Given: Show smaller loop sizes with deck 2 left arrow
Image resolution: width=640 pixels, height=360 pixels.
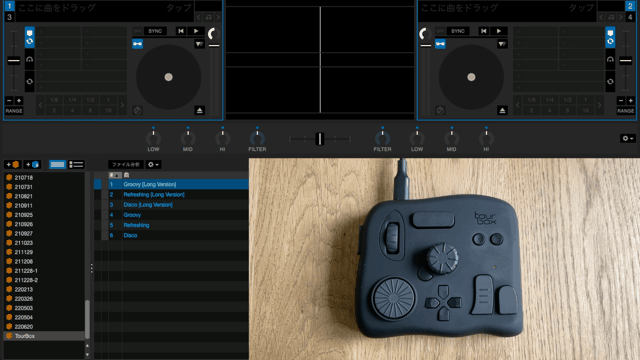Looking at the screenshot, I should click(518, 105).
